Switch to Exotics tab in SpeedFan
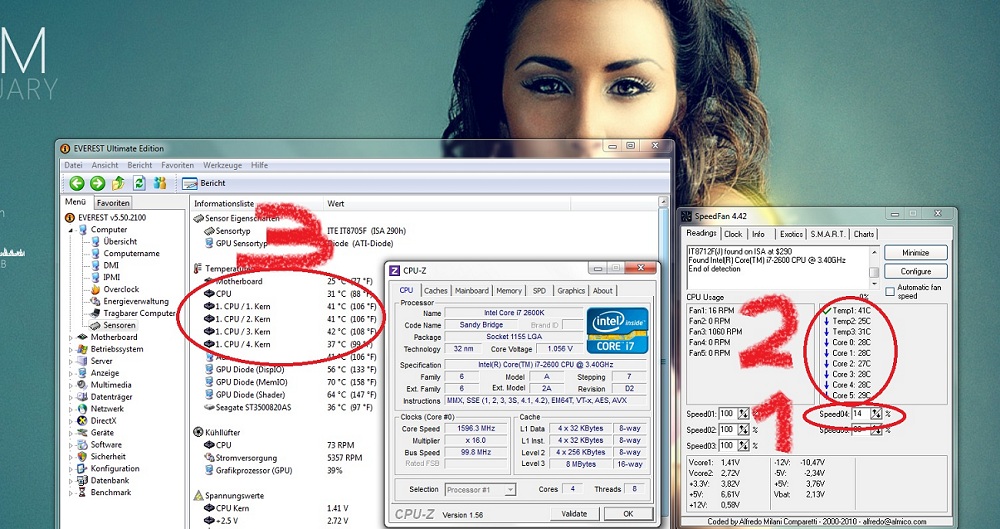The width and height of the screenshot is (1000, 529). click(791, 234)
